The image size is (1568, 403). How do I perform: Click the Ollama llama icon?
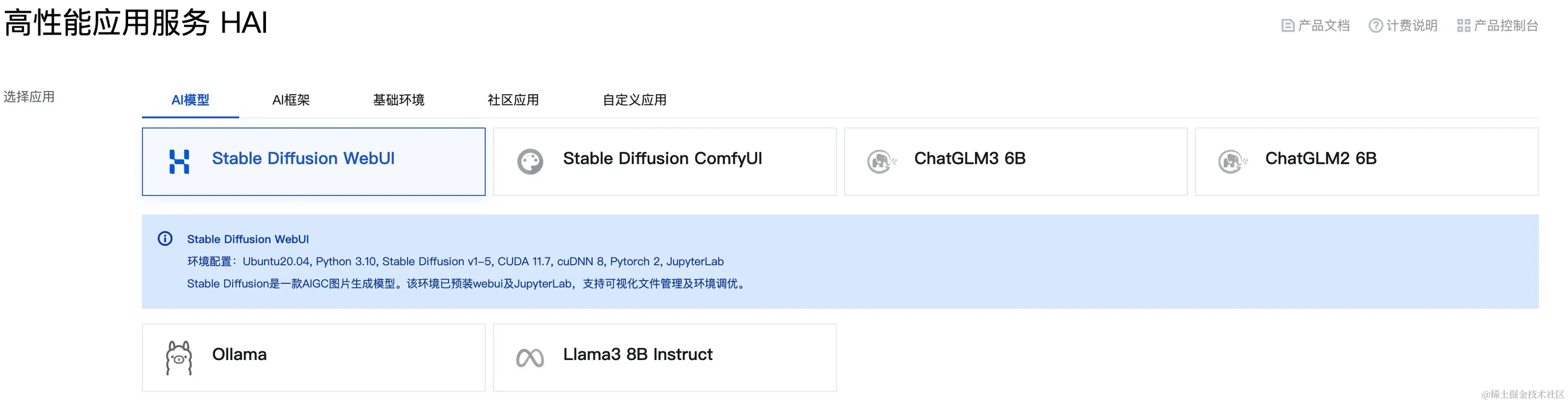178,357
